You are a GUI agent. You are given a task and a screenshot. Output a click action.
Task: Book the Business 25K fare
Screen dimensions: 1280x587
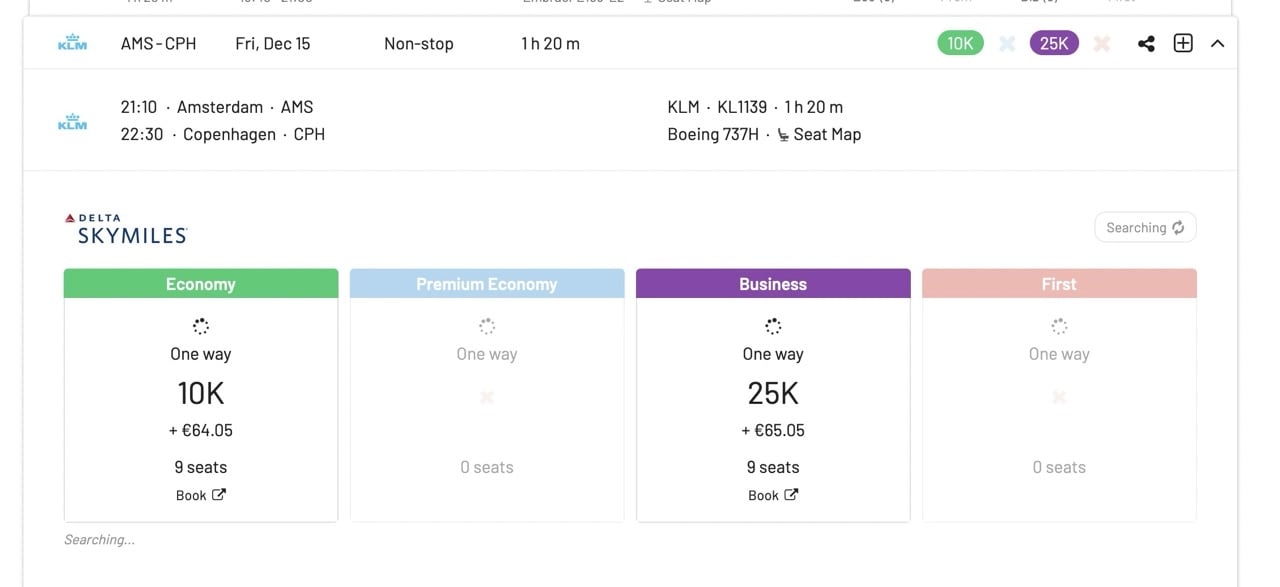[773, 495]
